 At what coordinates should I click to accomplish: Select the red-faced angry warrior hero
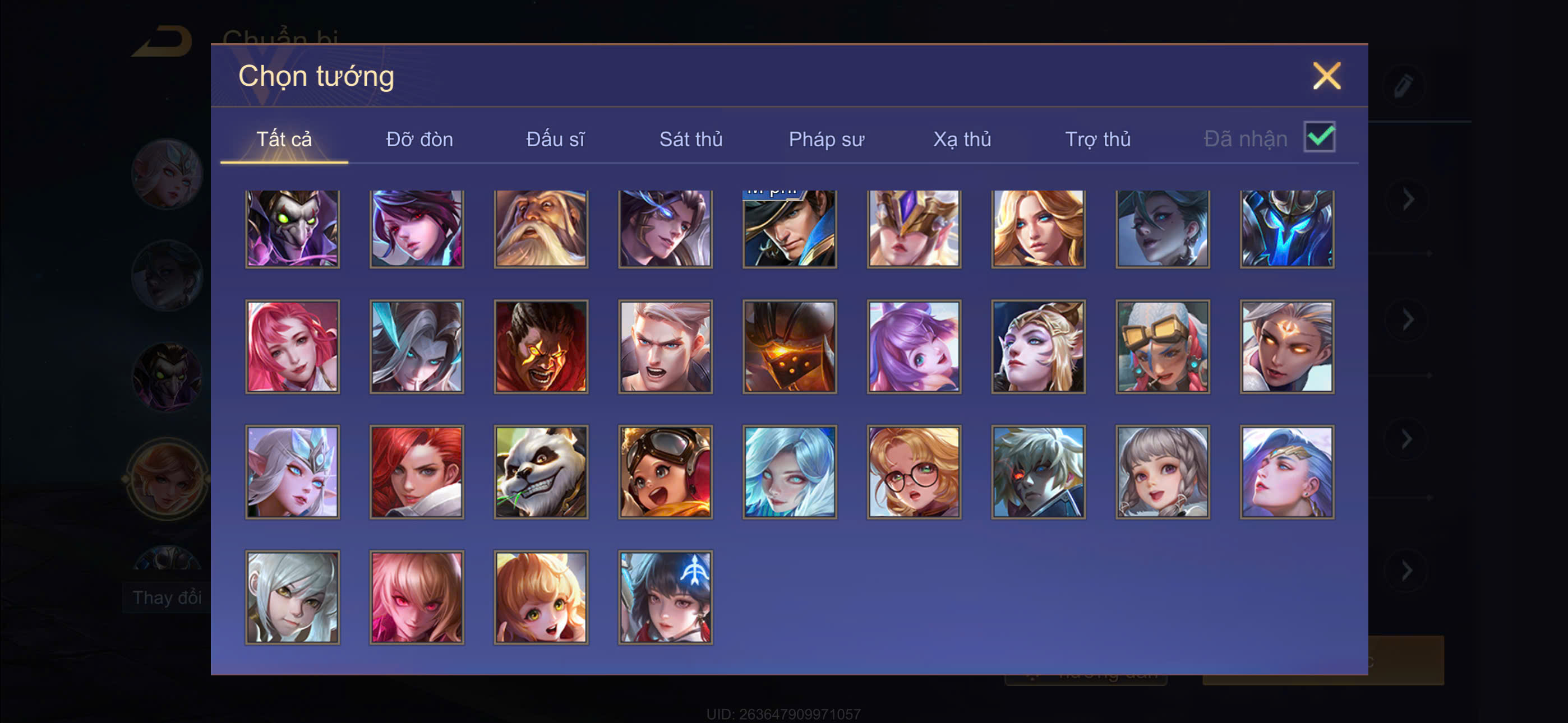pyautogui.click(x=541, y=346)
